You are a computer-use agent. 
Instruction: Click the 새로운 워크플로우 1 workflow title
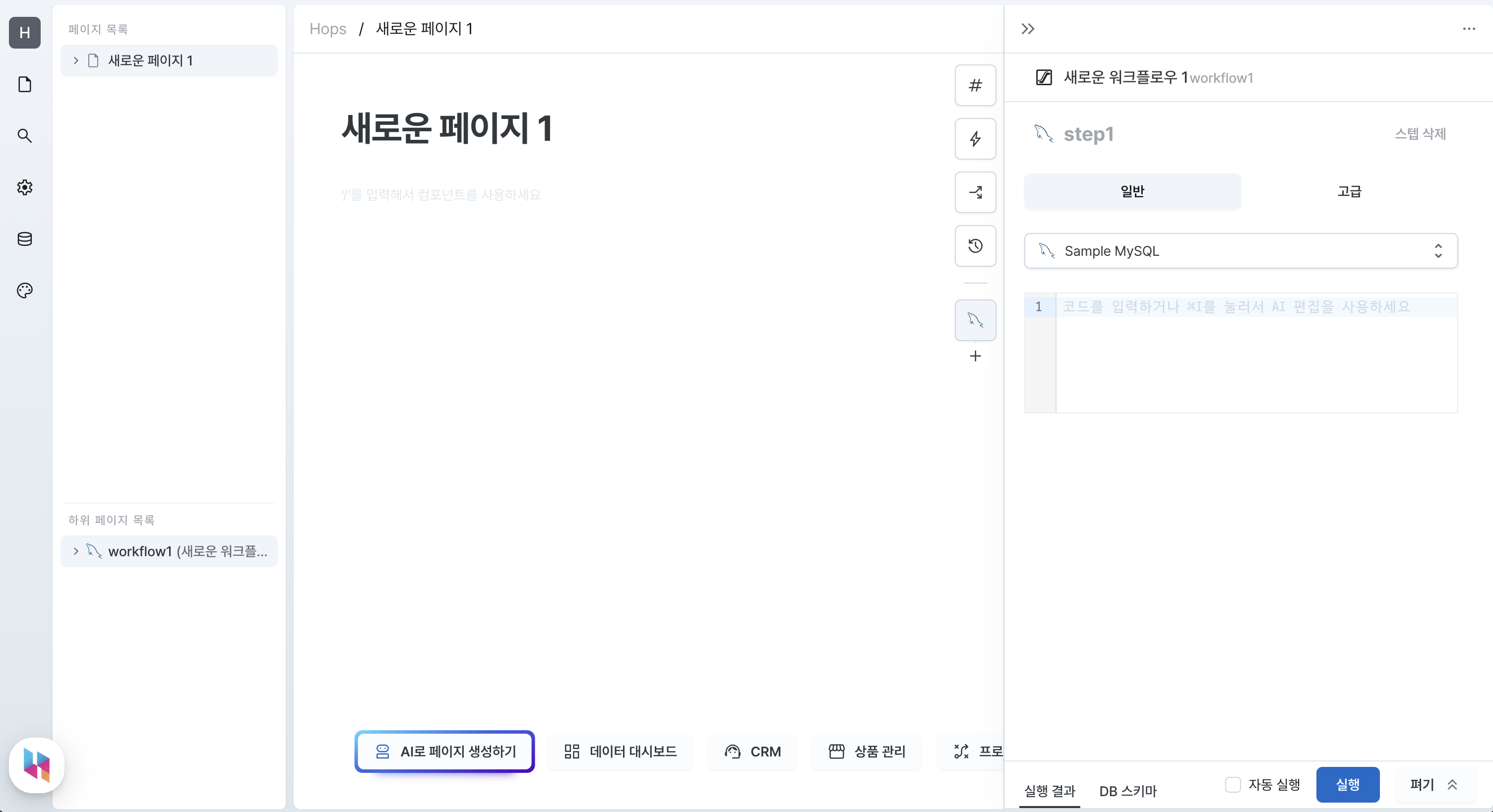pyautogui.click(x=1126, y=78)
